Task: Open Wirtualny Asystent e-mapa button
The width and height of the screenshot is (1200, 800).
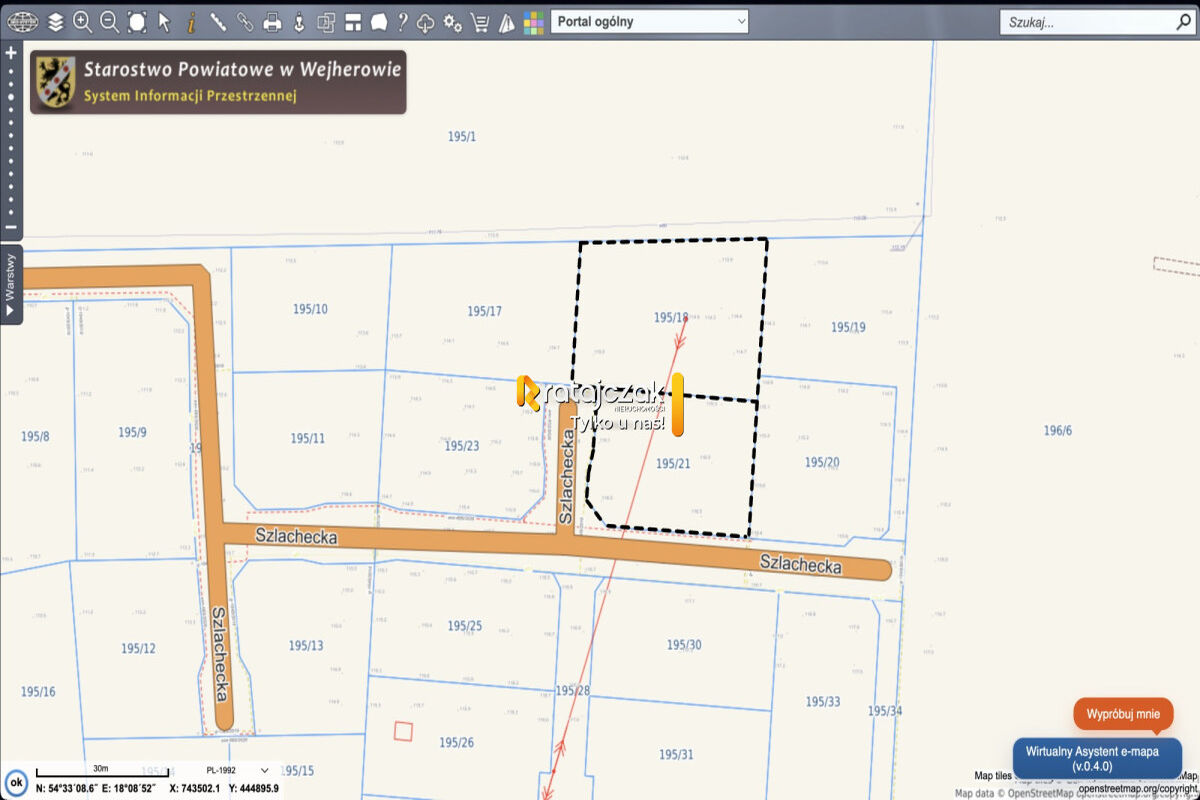Action: [x=1097, y=758]
